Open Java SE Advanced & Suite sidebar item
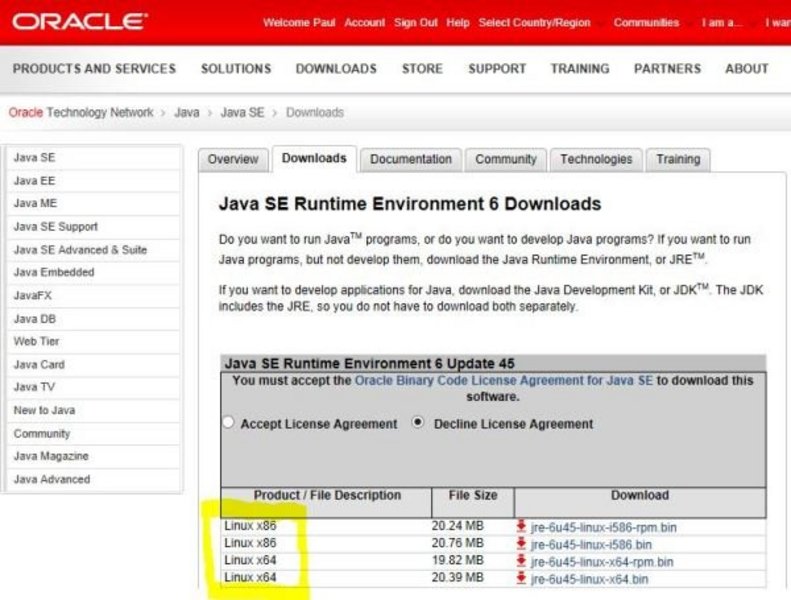Image resolution: width=791 pixels, height=600 pixels. coord(94,250)
